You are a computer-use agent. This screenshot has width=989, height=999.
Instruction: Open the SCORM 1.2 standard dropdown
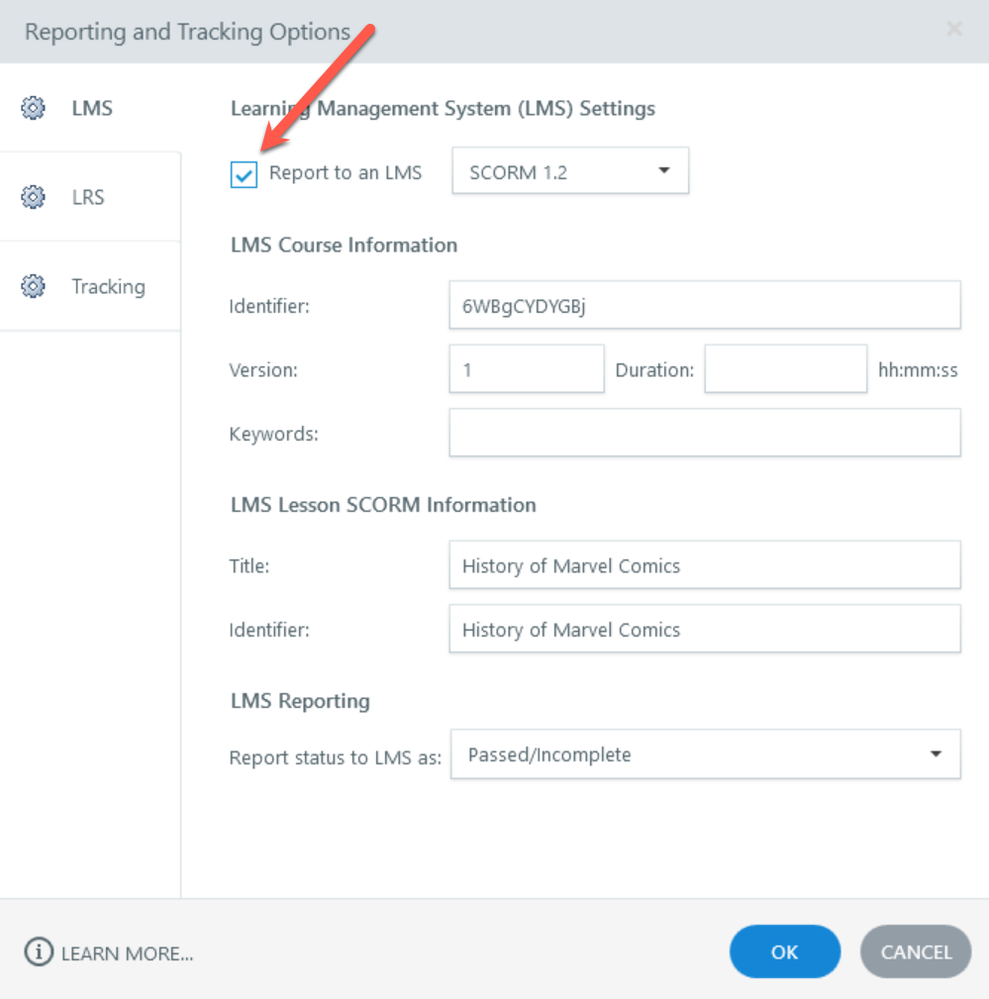[x=570, y=172]
